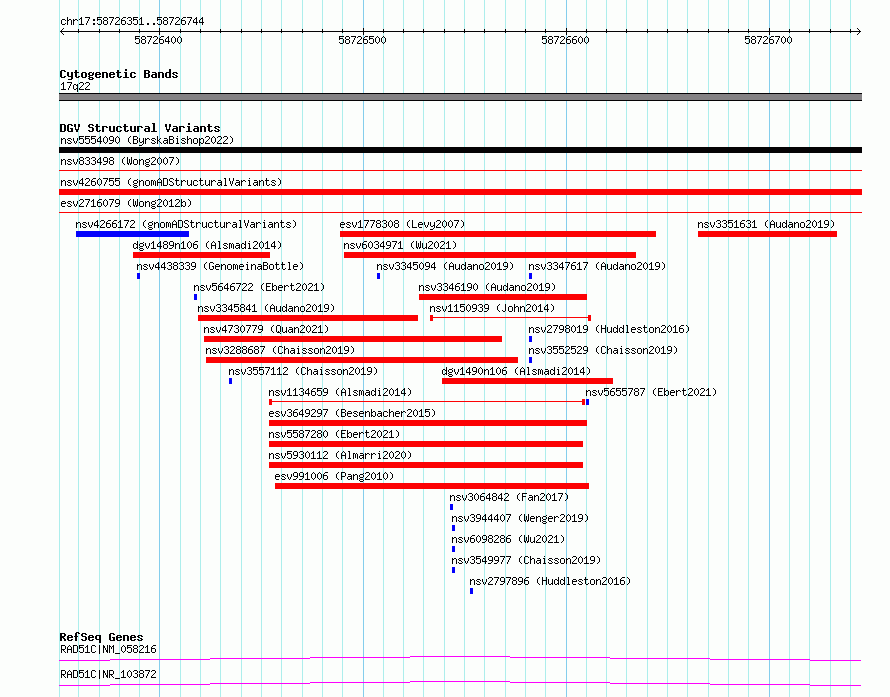The height and width of the screenshot is (697, 890).
Task: Open the nsv6034971 (Wu2021) label
Action: pos(400,245)
